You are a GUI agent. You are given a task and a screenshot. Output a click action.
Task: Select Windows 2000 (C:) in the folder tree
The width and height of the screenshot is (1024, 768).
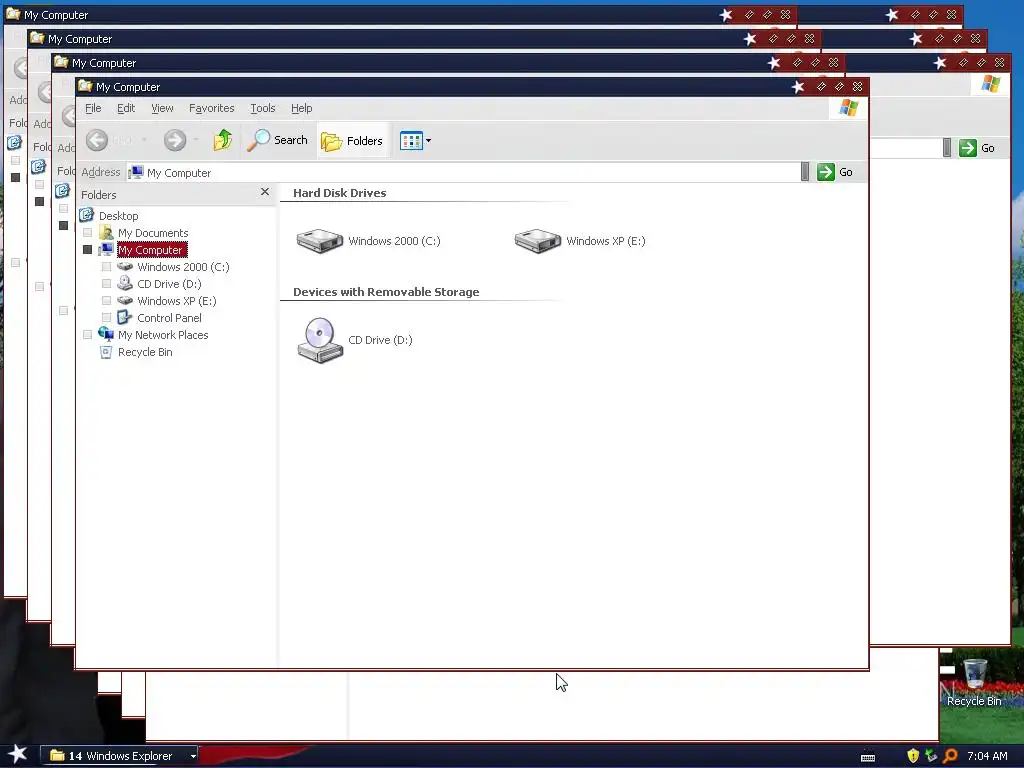point(183,266)
